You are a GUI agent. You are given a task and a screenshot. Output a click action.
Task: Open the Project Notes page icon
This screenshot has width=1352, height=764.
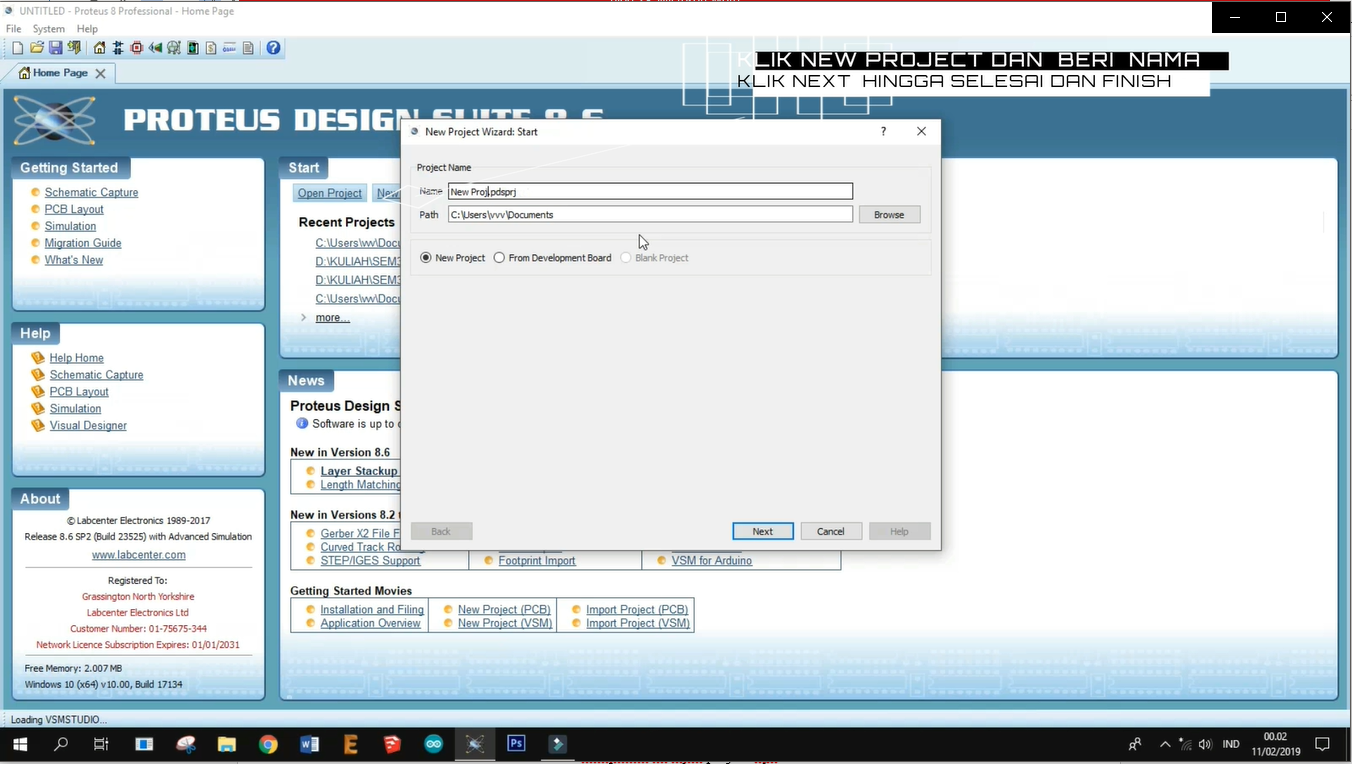tap(248, 48)
